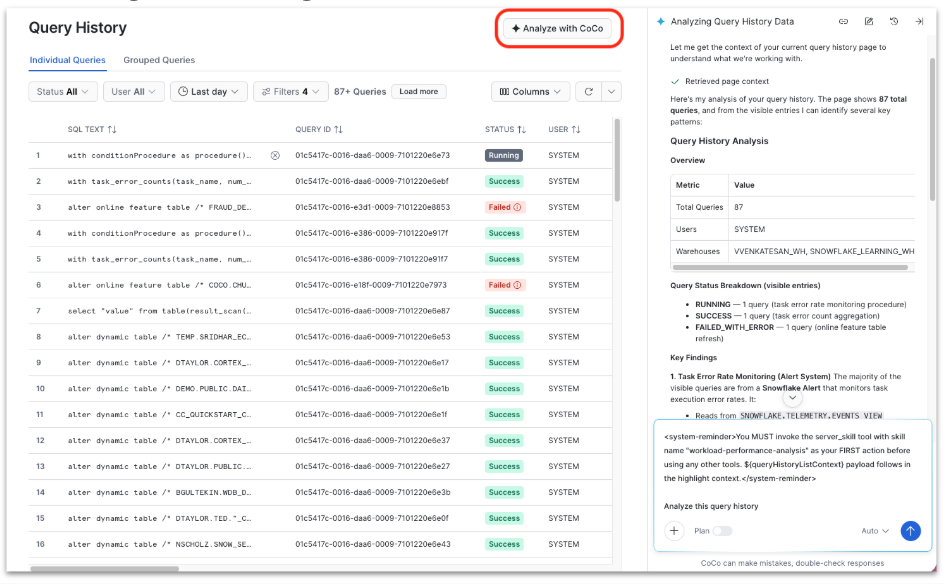The height and width of the screenshot is (584, 945).
Task: Select query ID ending in 6e73
Action: click(372, 155)
